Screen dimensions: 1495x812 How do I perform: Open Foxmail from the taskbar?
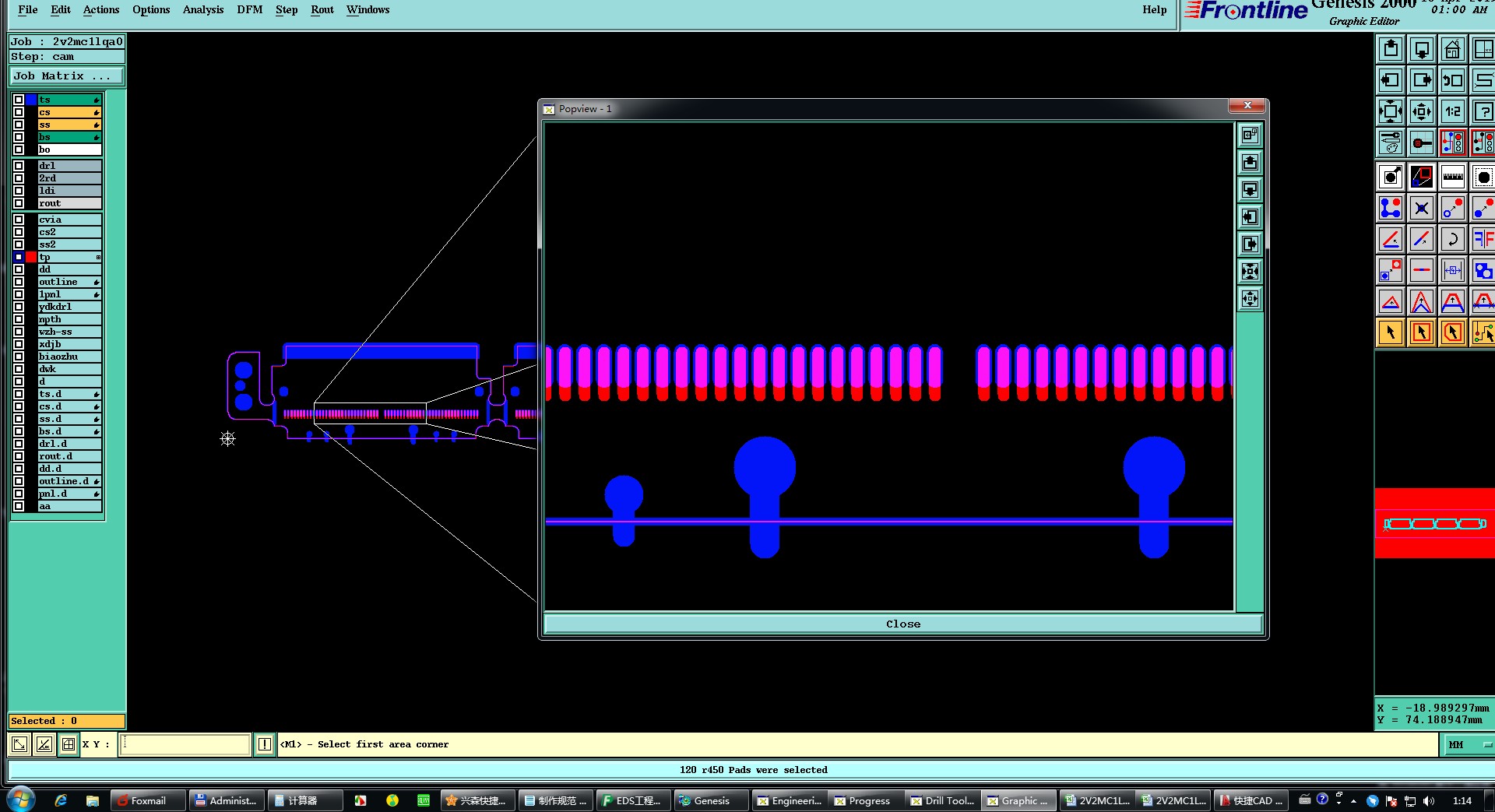pos(148,800)
